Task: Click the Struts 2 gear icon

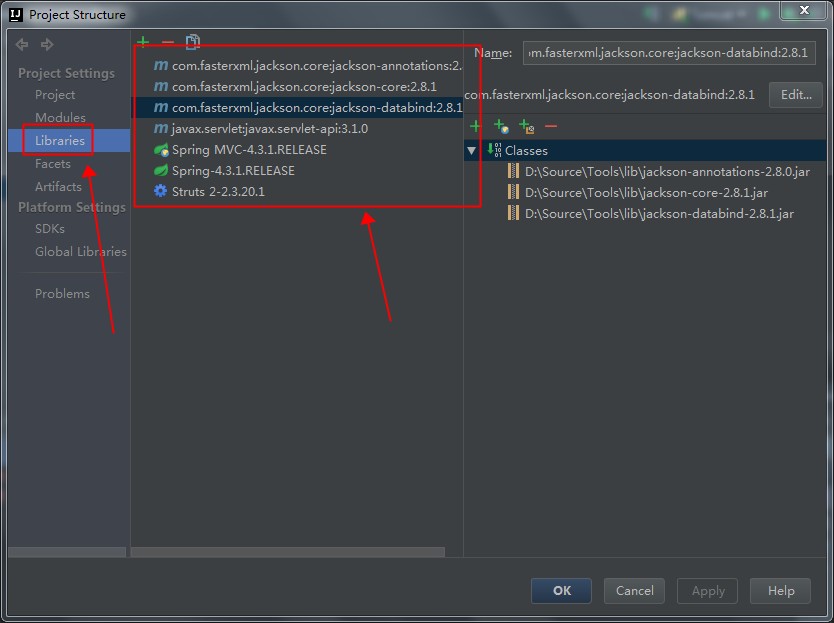Action: coord(160,191)
